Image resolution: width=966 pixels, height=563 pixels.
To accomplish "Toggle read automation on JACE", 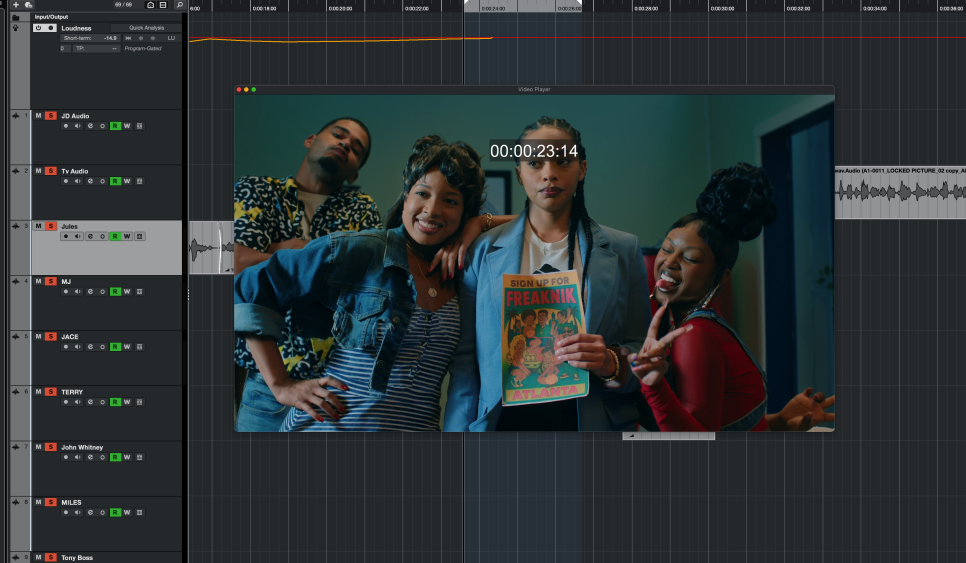I will pyautogui.click(x=115, y=347).
